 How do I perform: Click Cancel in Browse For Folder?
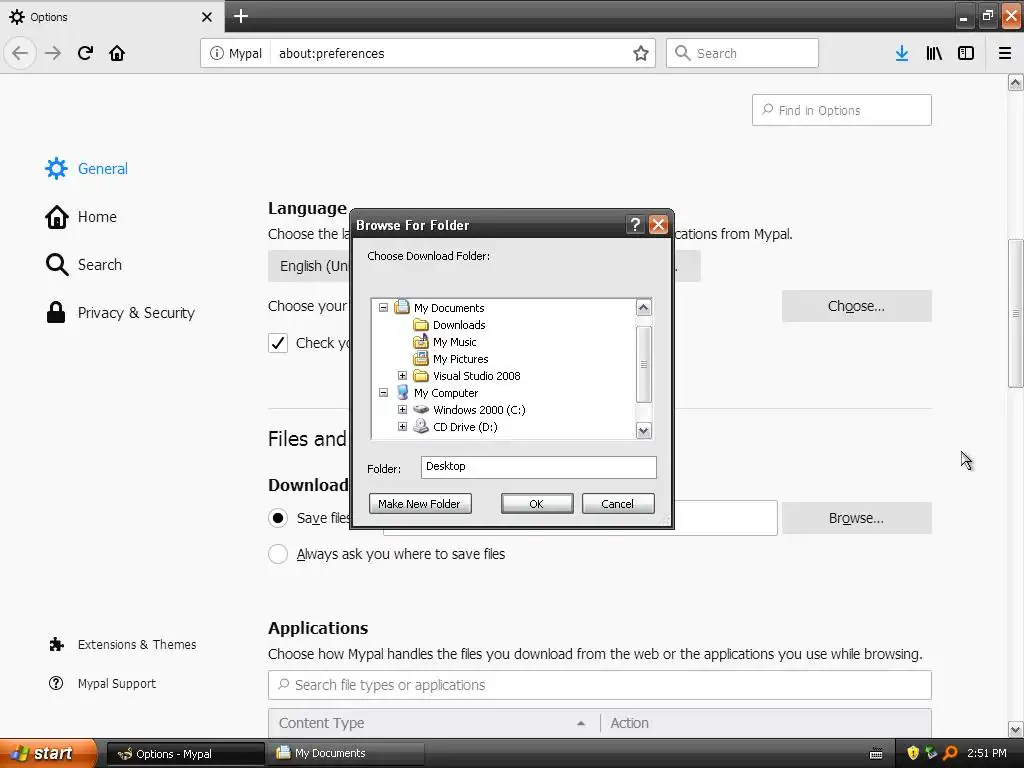point(618,504)
